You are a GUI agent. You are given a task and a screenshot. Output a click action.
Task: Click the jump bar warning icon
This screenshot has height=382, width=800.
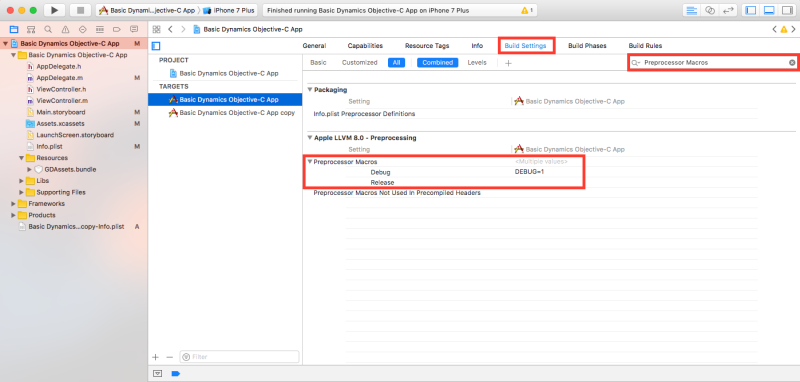[x=784, y=29]
